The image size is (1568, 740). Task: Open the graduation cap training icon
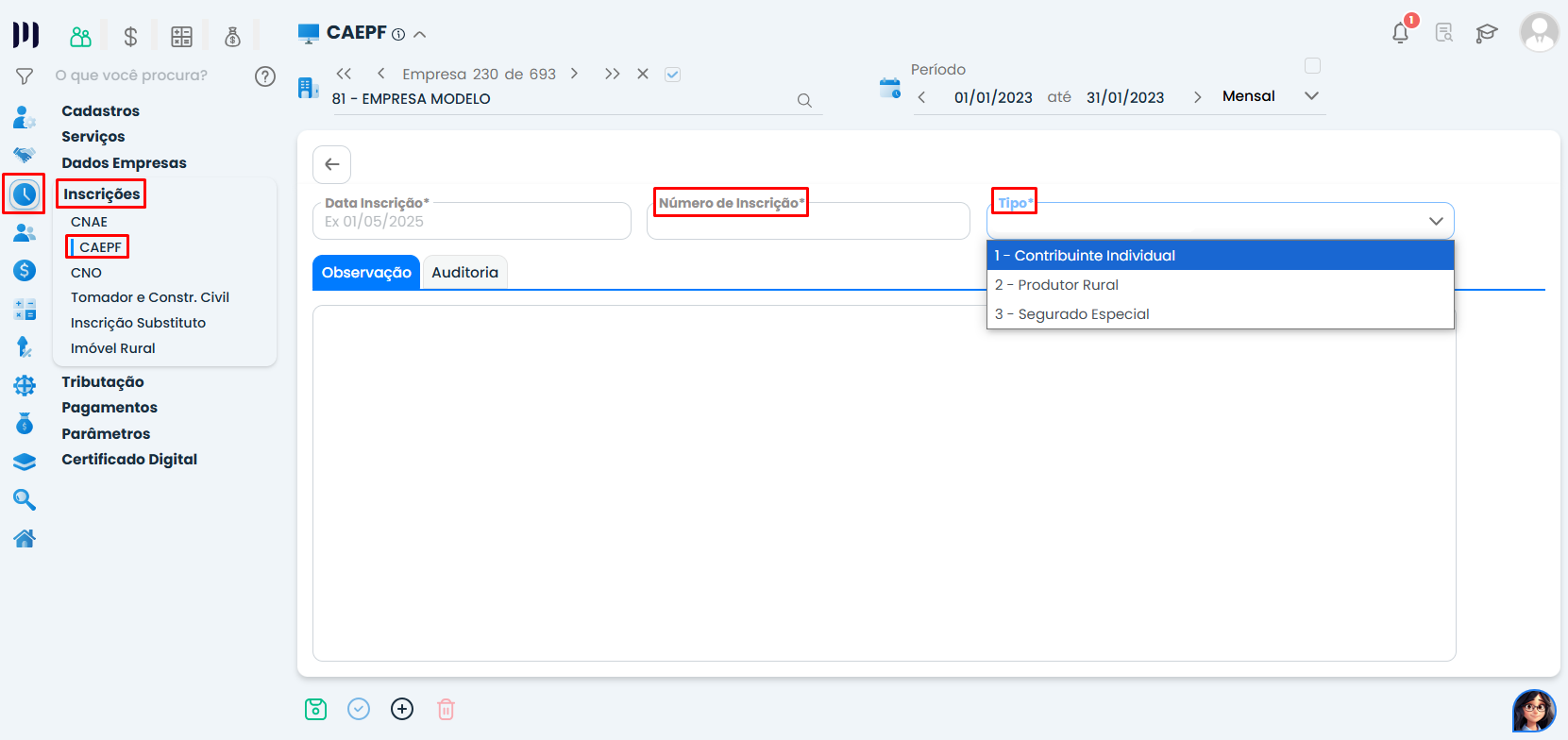click(1487, 33)
